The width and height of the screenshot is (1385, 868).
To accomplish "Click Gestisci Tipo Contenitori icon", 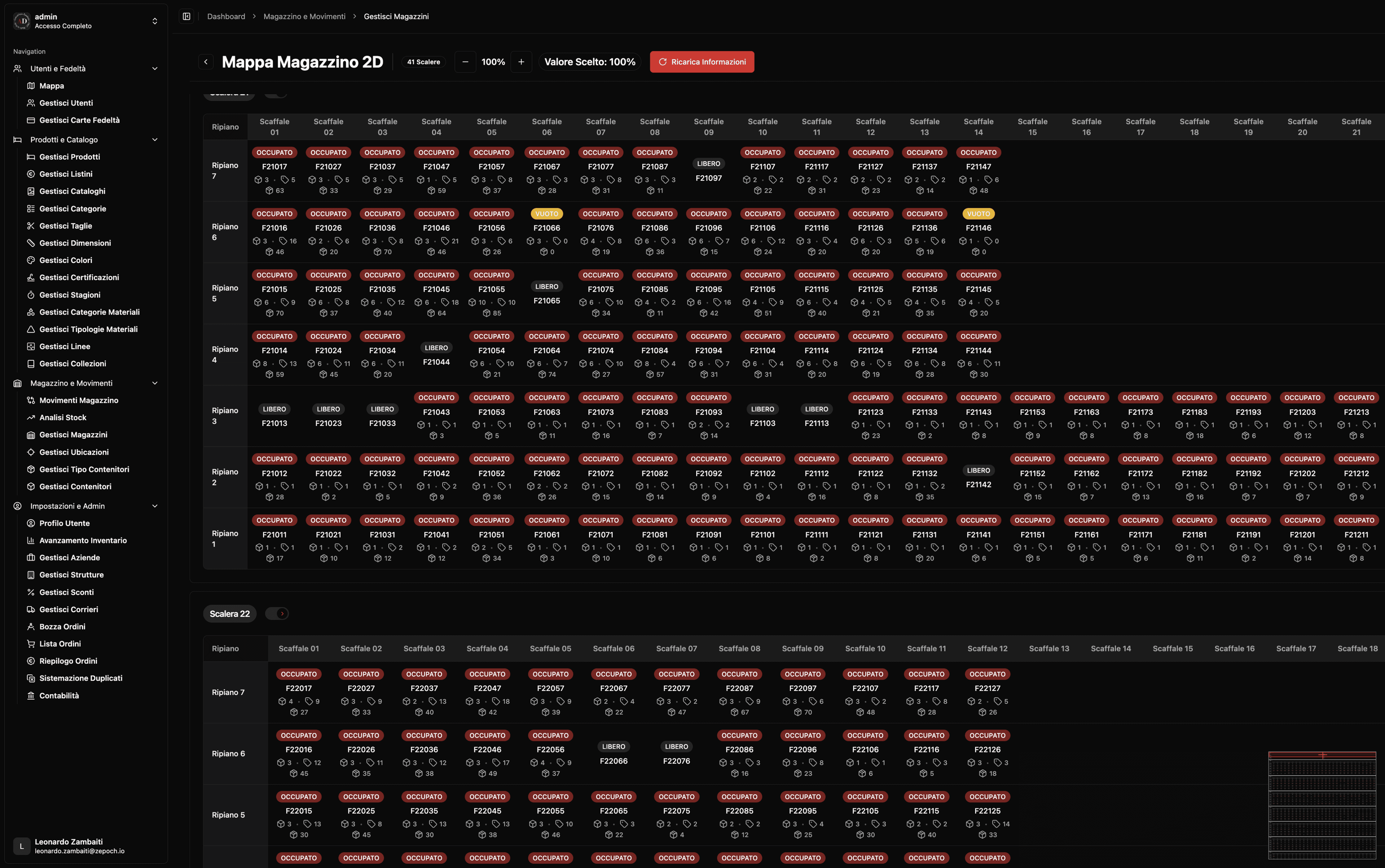I will tap(31, 469).
